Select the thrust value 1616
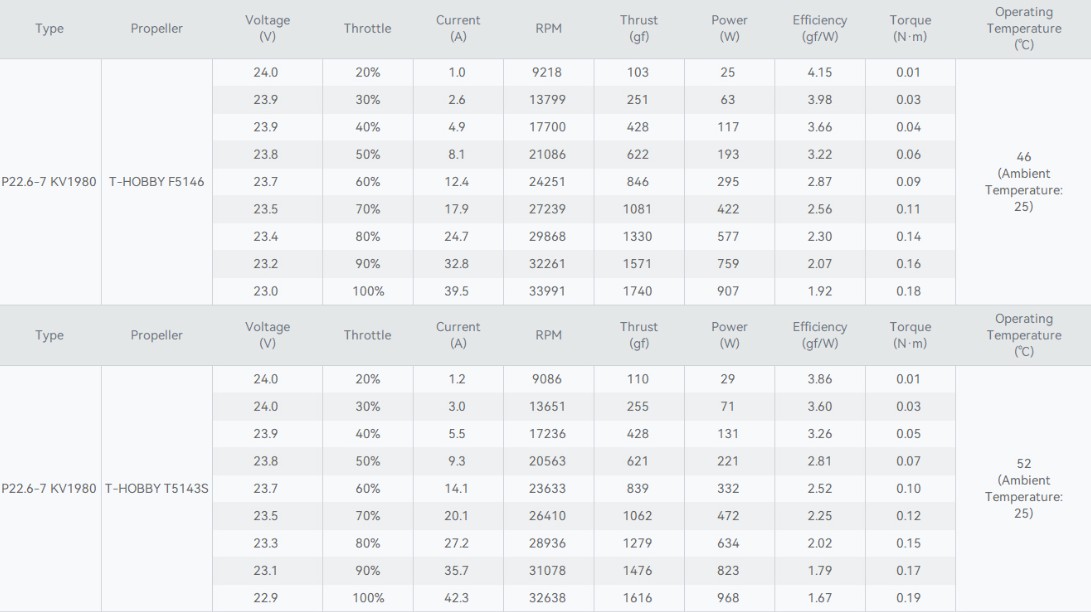 tap(638, 598)
